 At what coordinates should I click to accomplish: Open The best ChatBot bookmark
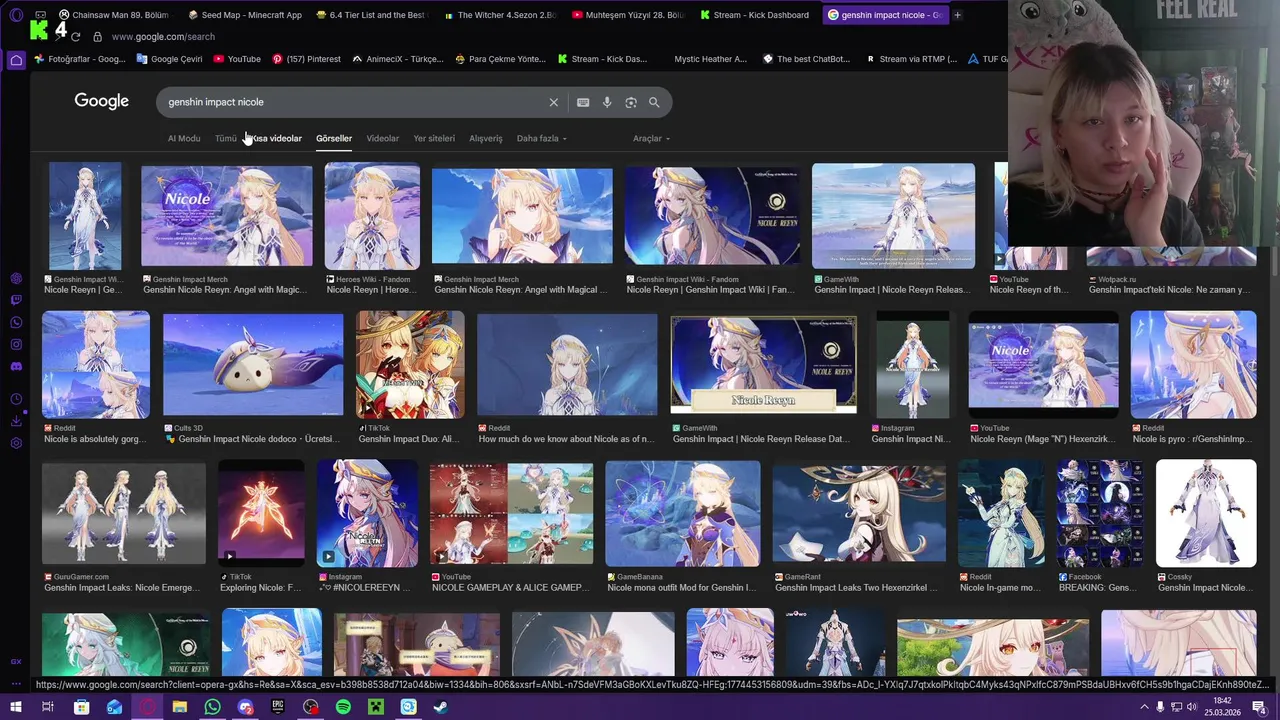[807, 59]
